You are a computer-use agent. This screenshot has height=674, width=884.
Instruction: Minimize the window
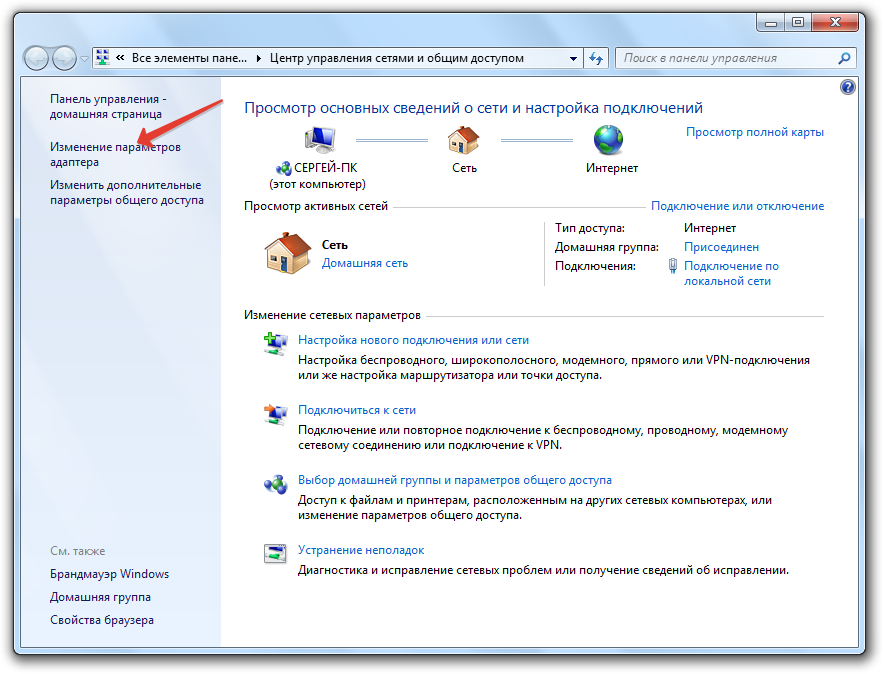coord(771,23)
